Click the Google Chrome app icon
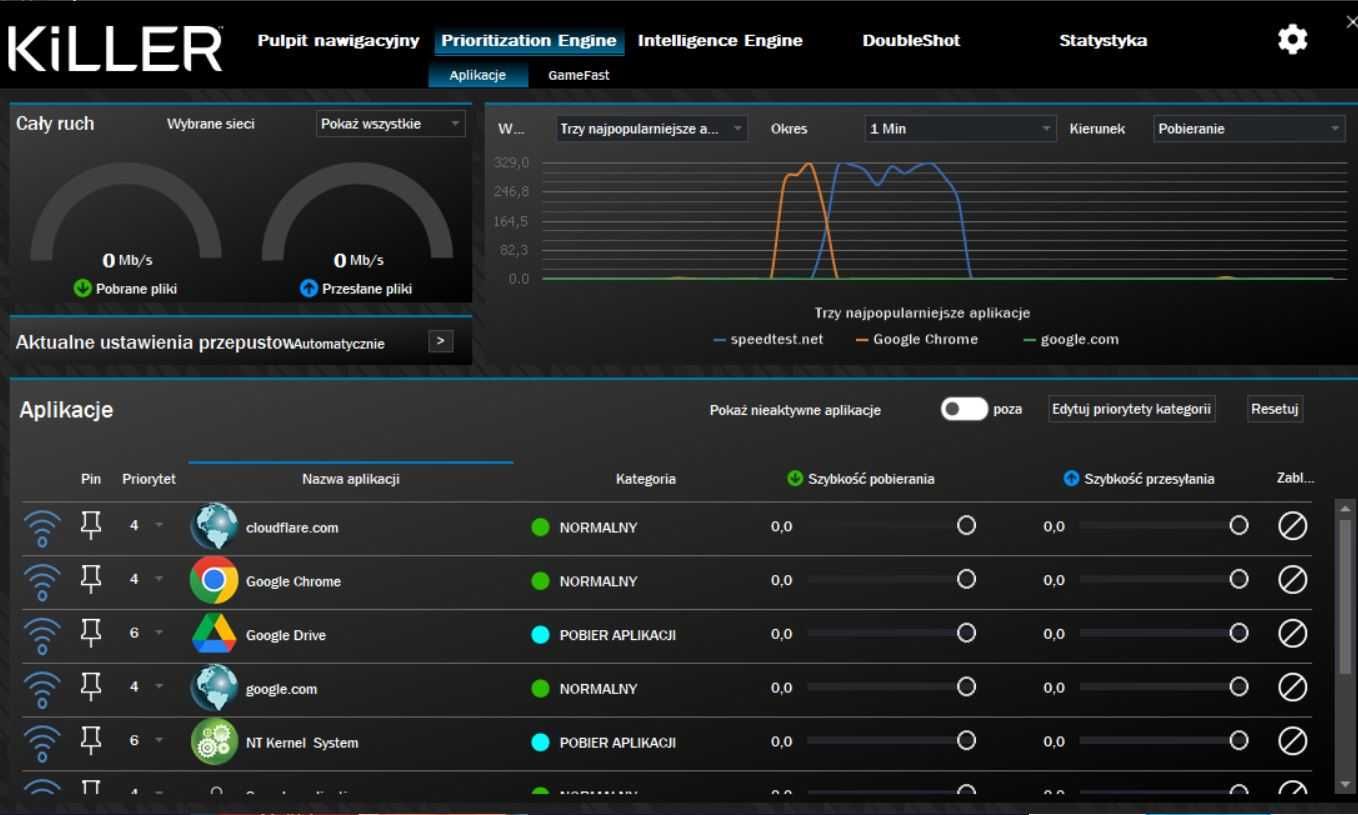The height and width of the screenshot is (815, 1358). [x=214, y=581]
